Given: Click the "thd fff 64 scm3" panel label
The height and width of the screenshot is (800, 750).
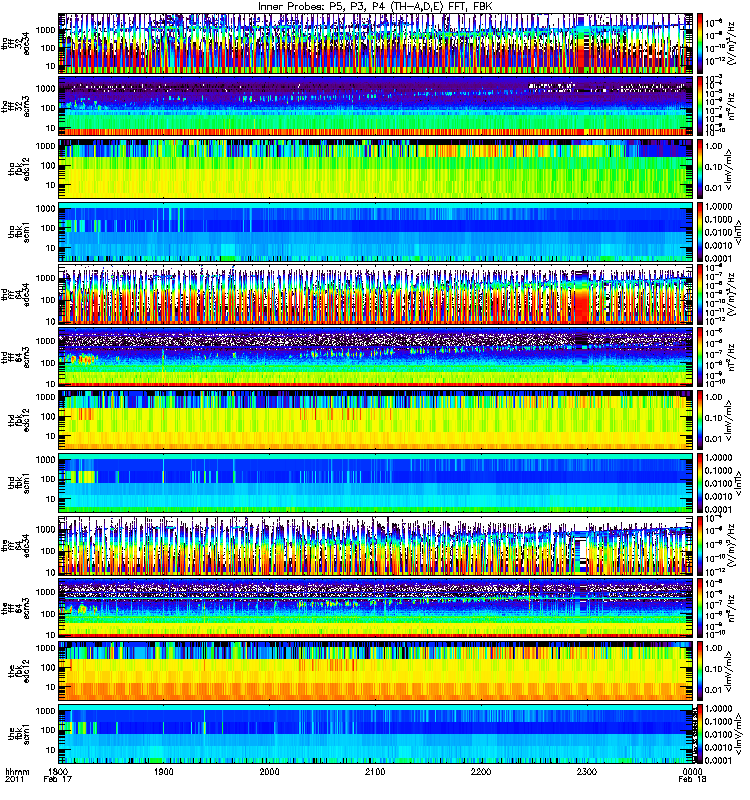Looking at the screenshot, I should click(x=15, y=357).
